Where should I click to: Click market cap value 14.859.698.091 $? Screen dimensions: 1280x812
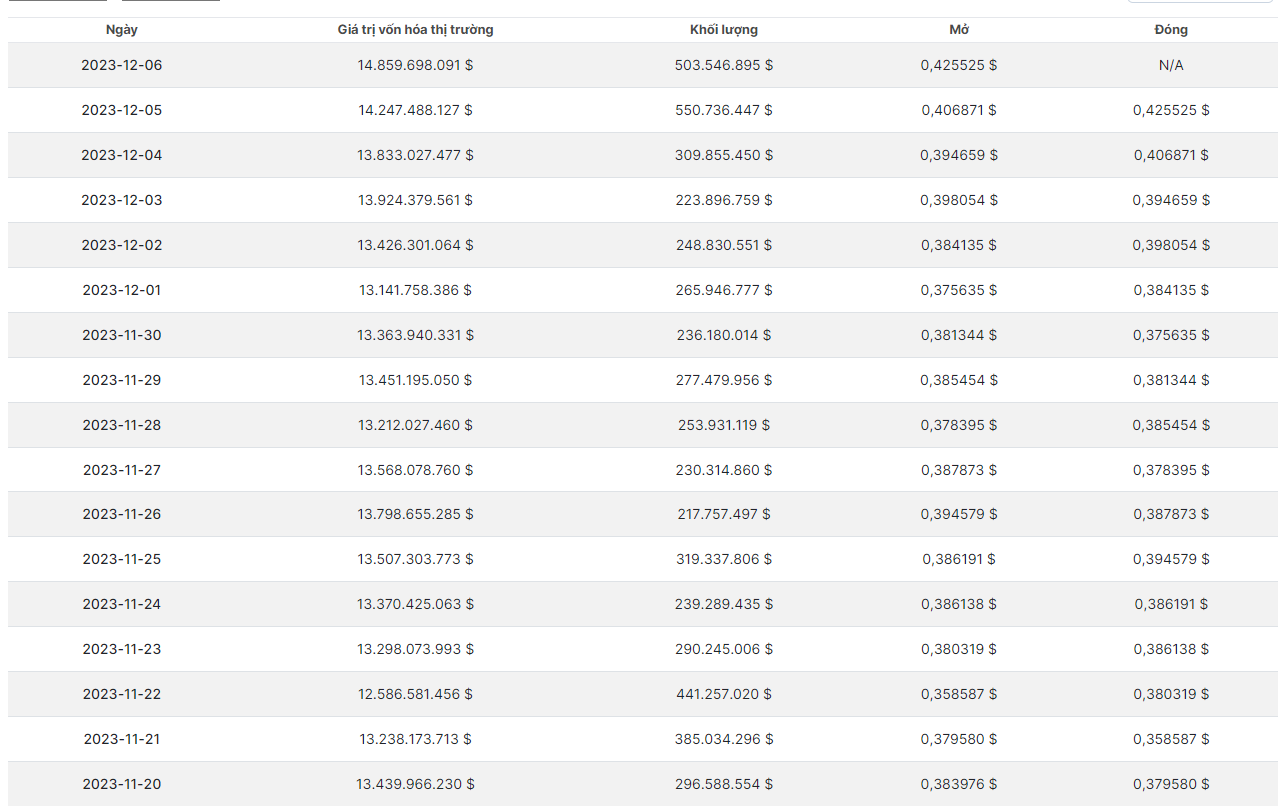click(x=415, y=65)
